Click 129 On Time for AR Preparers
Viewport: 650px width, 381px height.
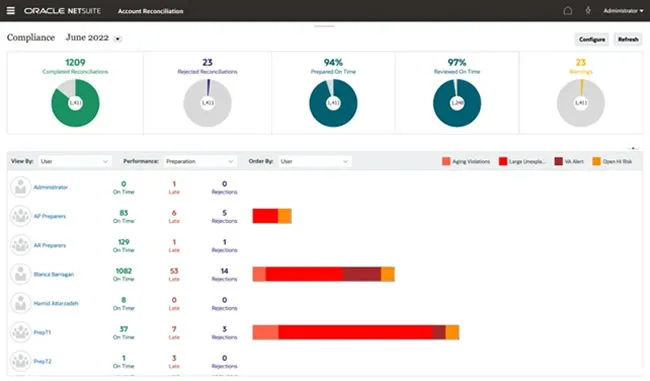[124, 242]
